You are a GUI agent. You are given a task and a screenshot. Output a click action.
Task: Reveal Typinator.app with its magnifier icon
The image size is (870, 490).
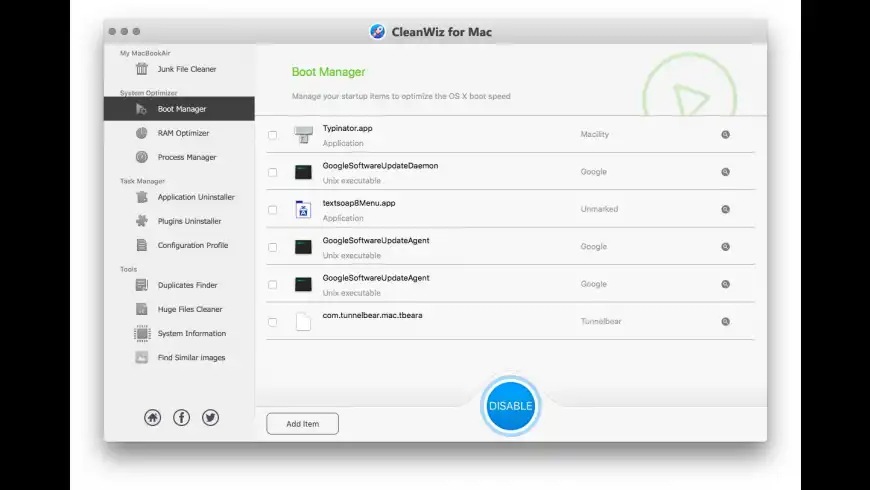coord(725,134)
